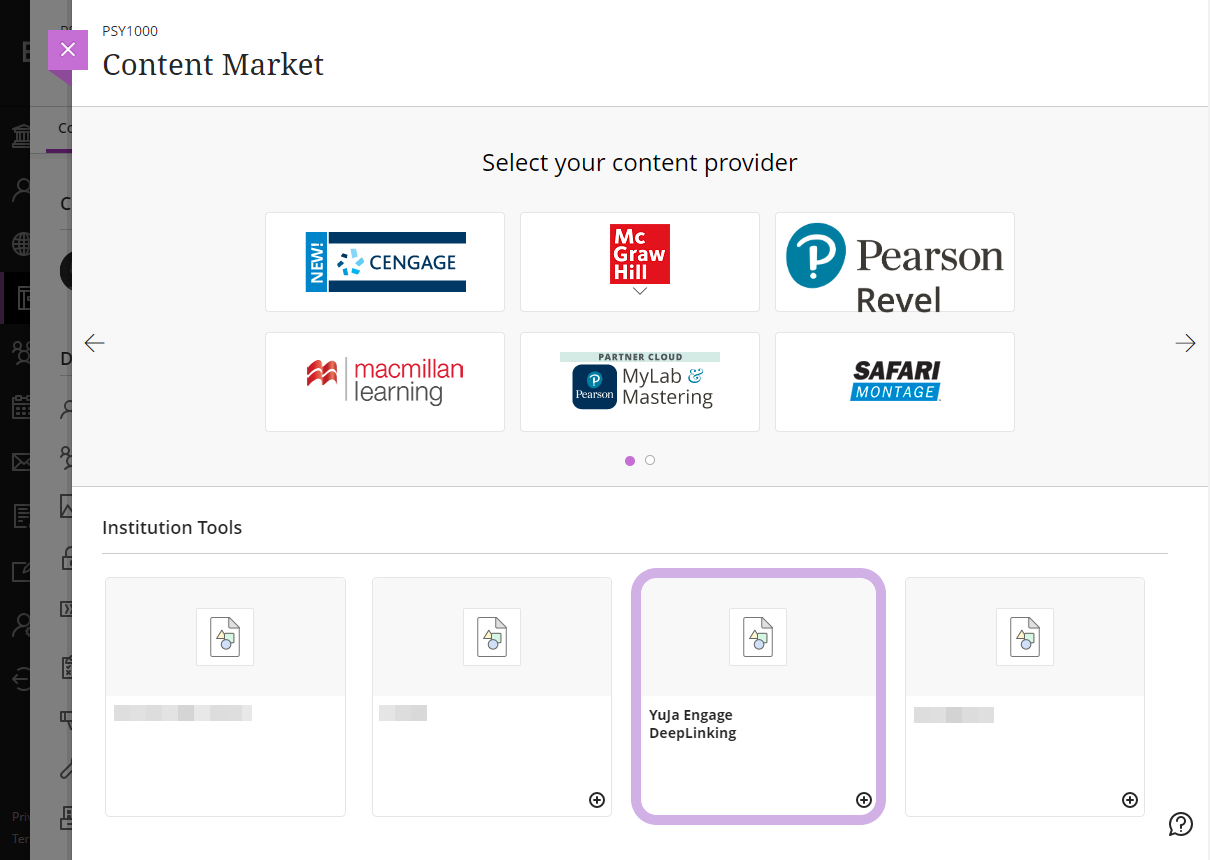The width and height of the screenshot is (1210, 860).
Task: Open Institution page icon in background sidebar
Action: (21, 136)
